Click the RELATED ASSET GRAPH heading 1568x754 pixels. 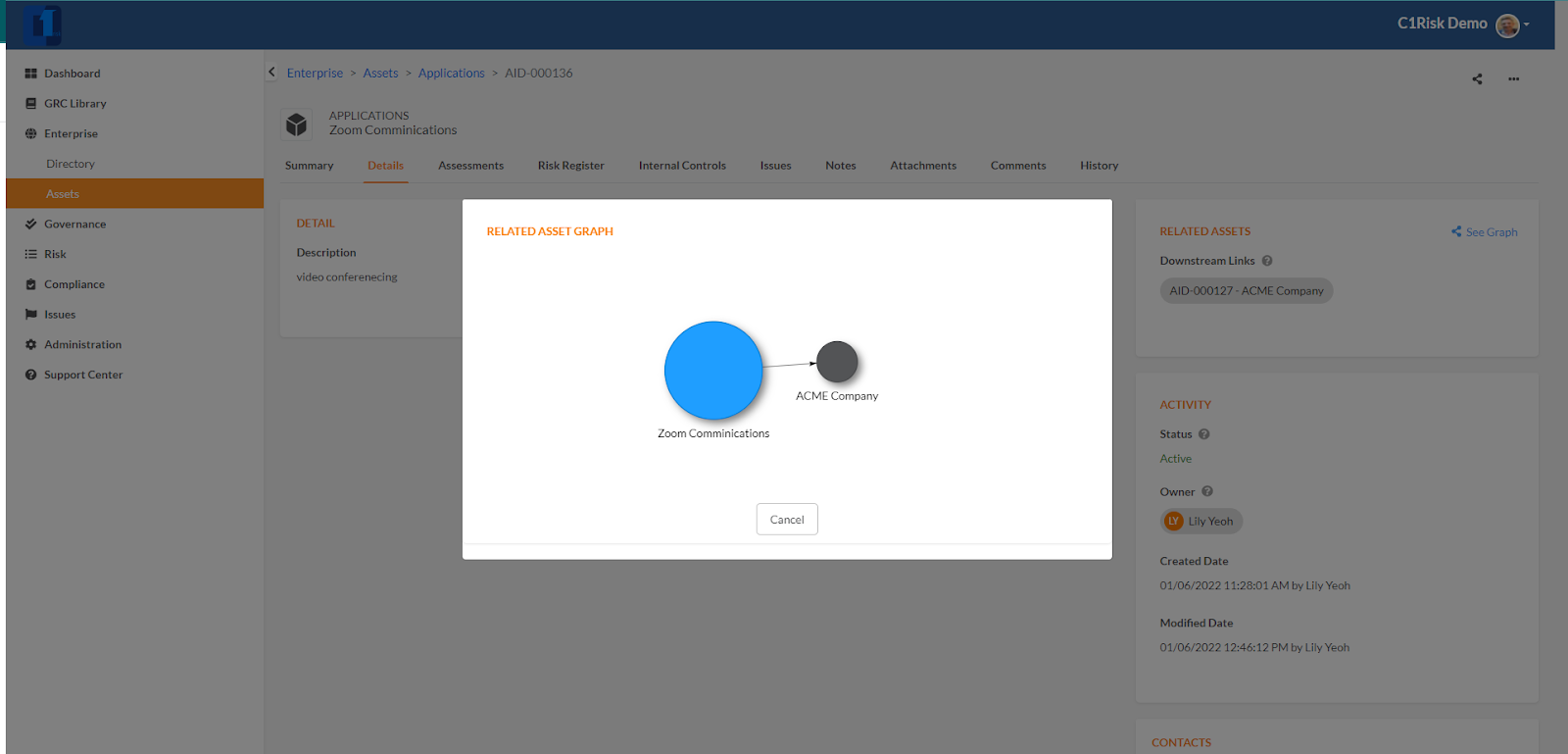click(x=550, y=231)
